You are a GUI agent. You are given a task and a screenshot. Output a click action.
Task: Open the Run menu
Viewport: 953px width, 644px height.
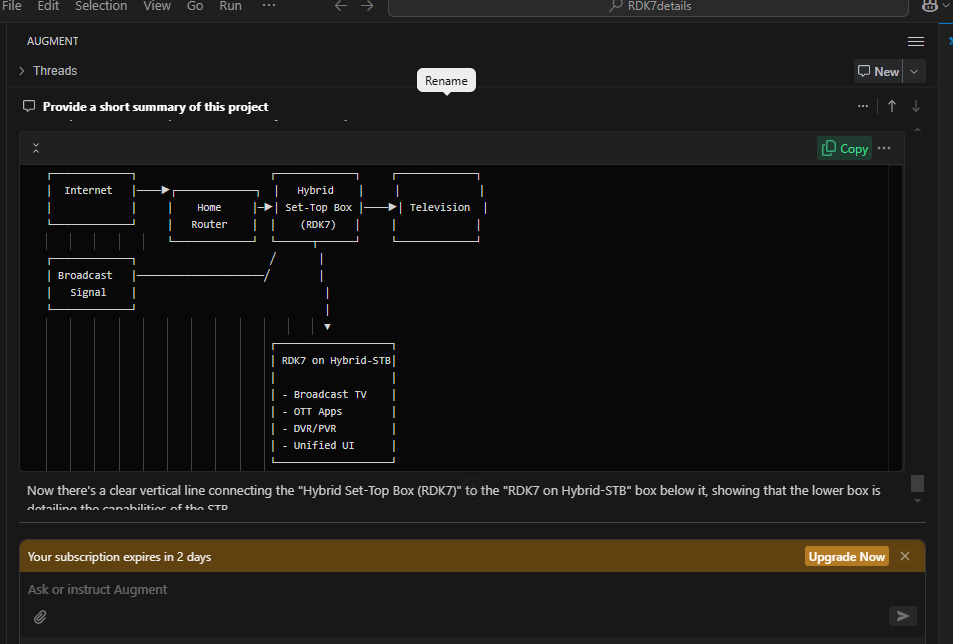click(x=230, y=6)
